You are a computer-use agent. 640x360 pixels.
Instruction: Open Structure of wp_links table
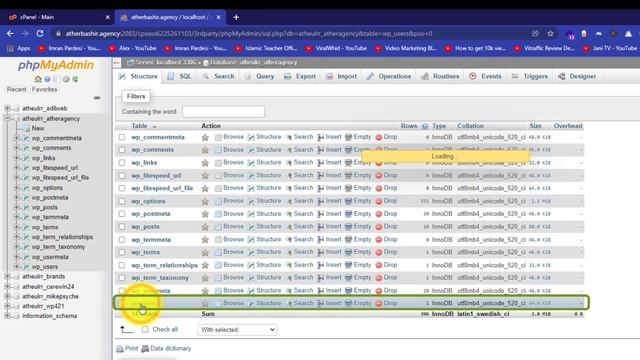click(x=264, y=162)
